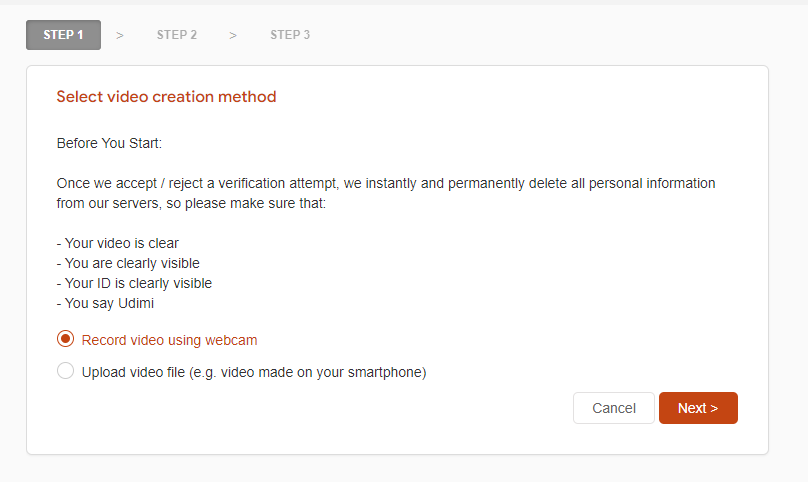The width and height of the screenshot is (808, 482).
Task: Select the Record video using webcam radio button
Action: click(66, 340)
